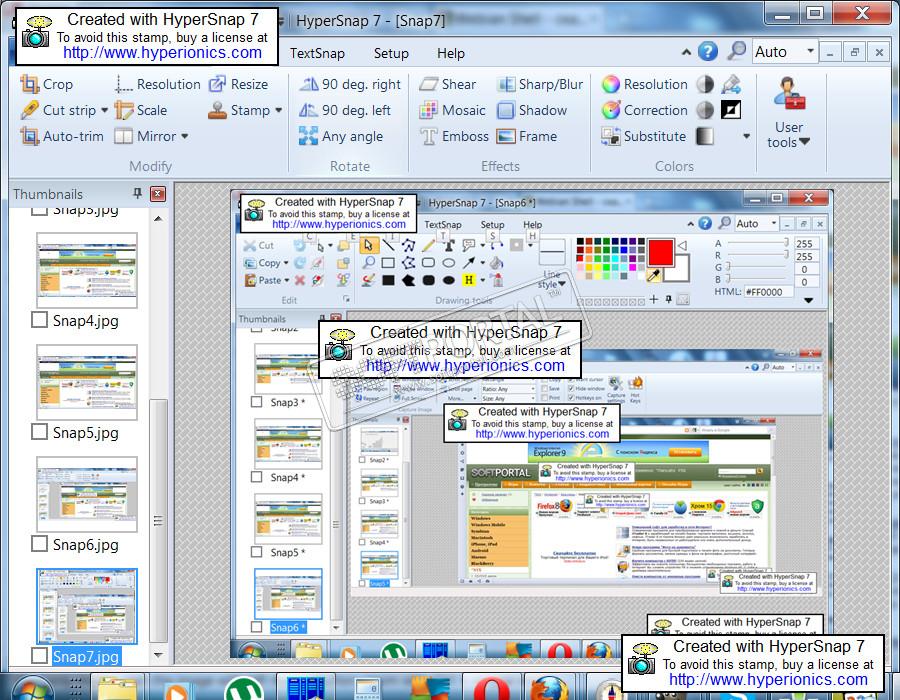The height and width of the screenshot is (700, 900).
Task: Open uTorrent from the taskbar
Action: pos(245,688)
